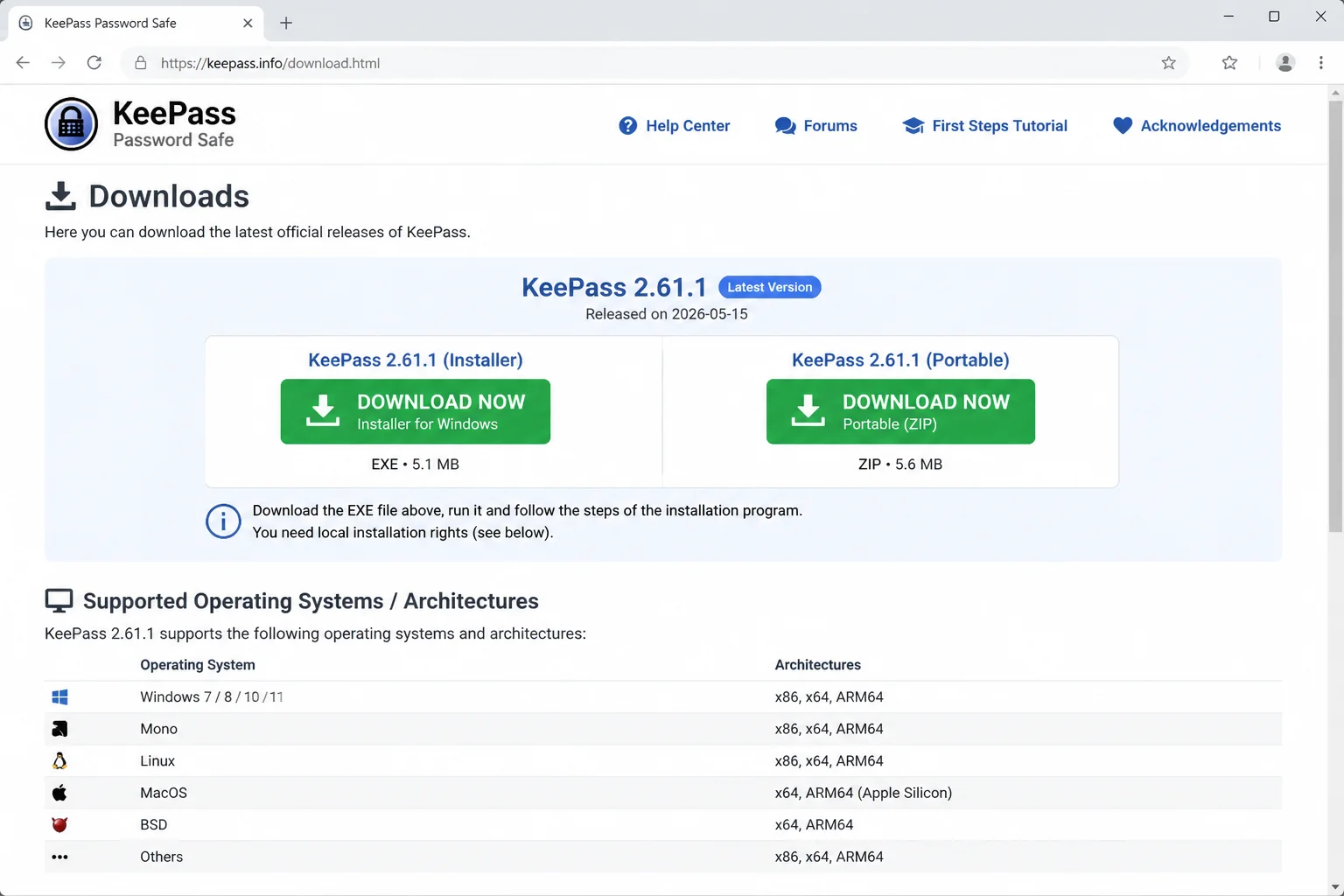Click the "Architectures" column header
Screen dimensions: 1344x896
tap(818, 665)
